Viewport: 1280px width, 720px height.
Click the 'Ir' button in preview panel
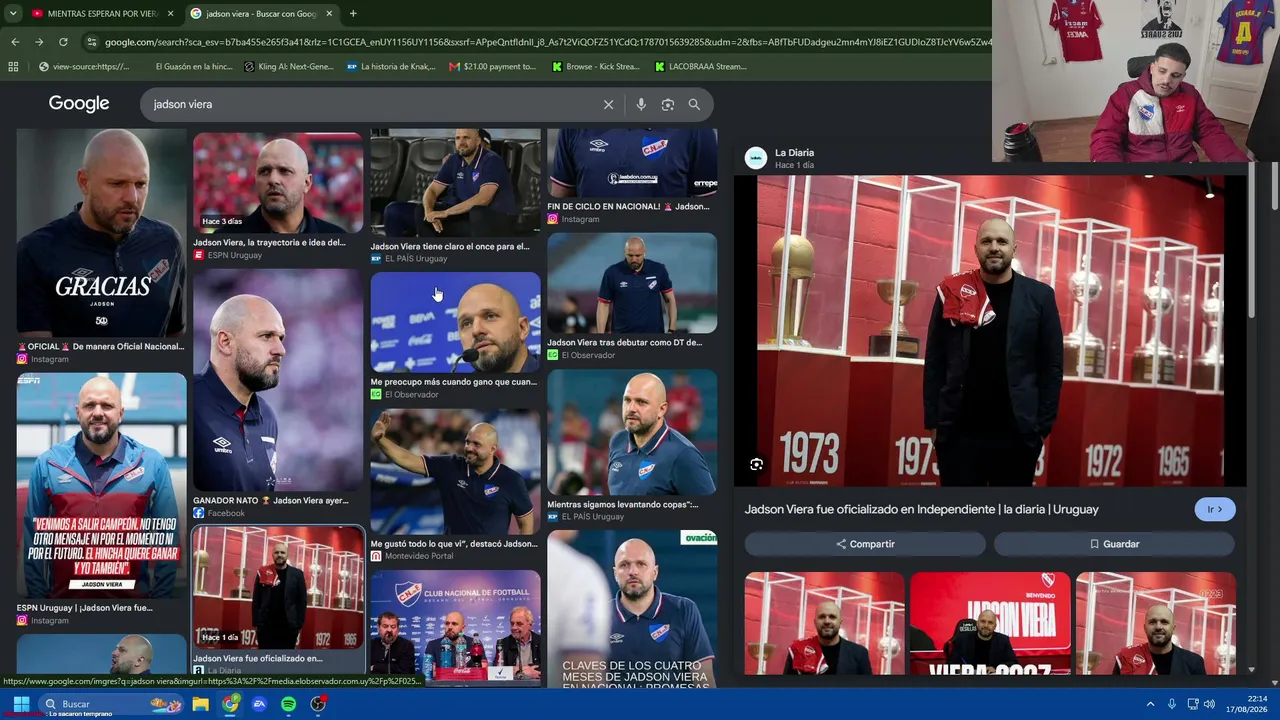coord(1215,509)
